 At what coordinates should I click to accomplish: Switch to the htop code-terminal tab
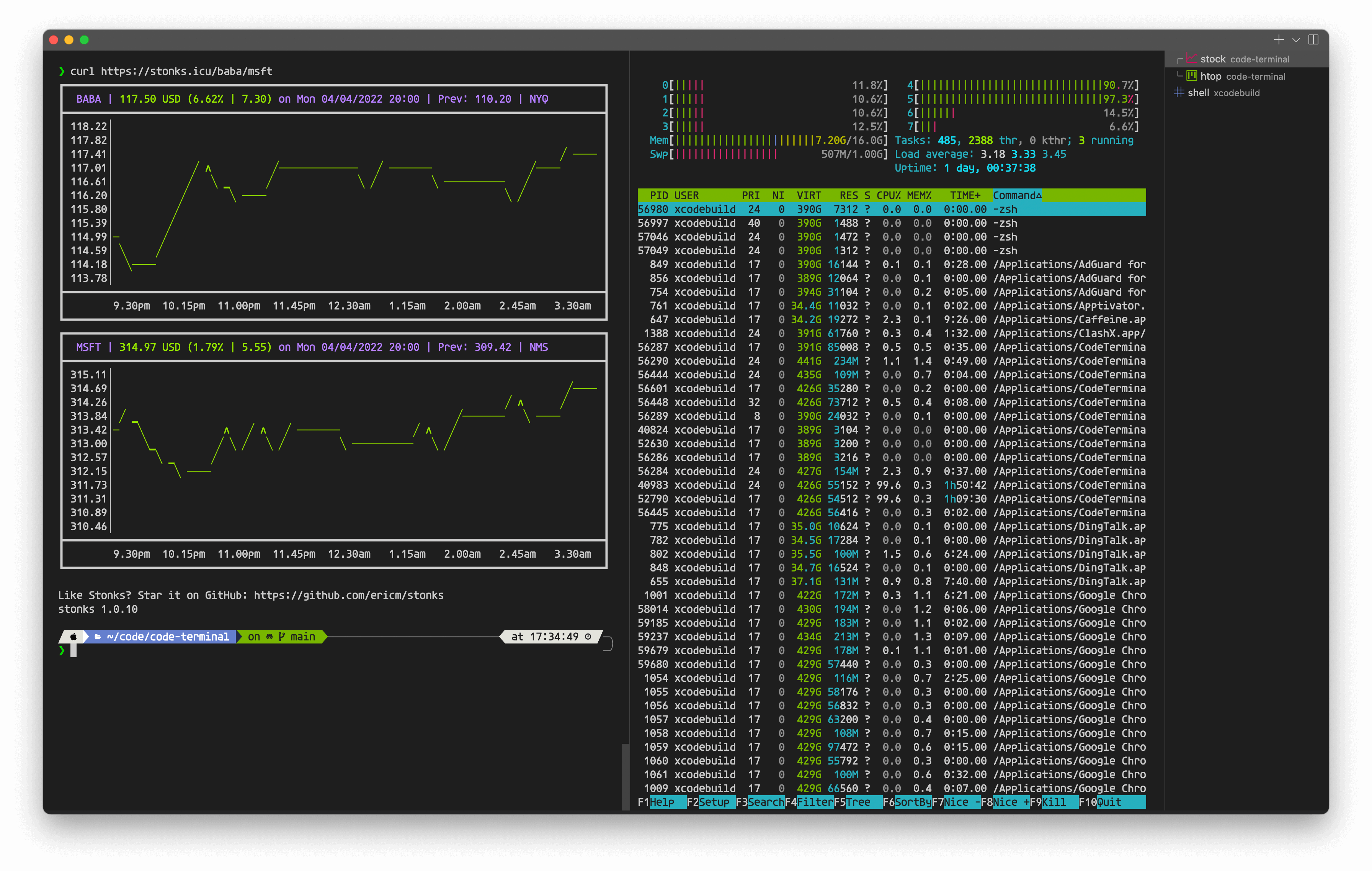[1242, 76]
